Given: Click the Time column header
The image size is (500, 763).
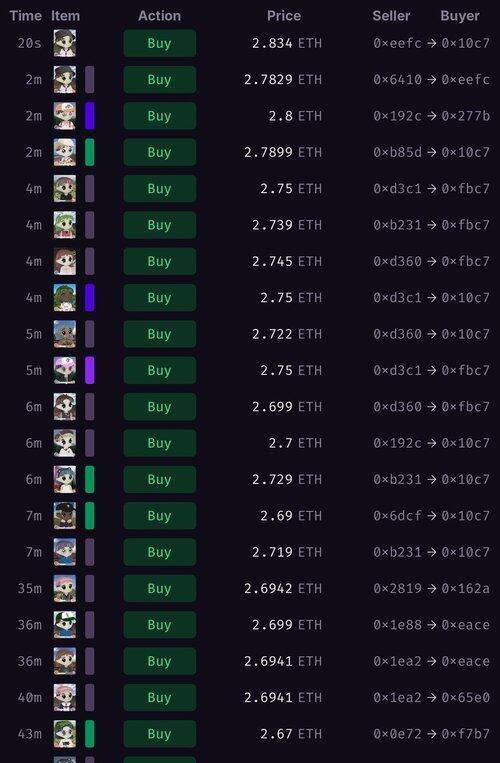Looking at the screenshot, I should (25, 16).
